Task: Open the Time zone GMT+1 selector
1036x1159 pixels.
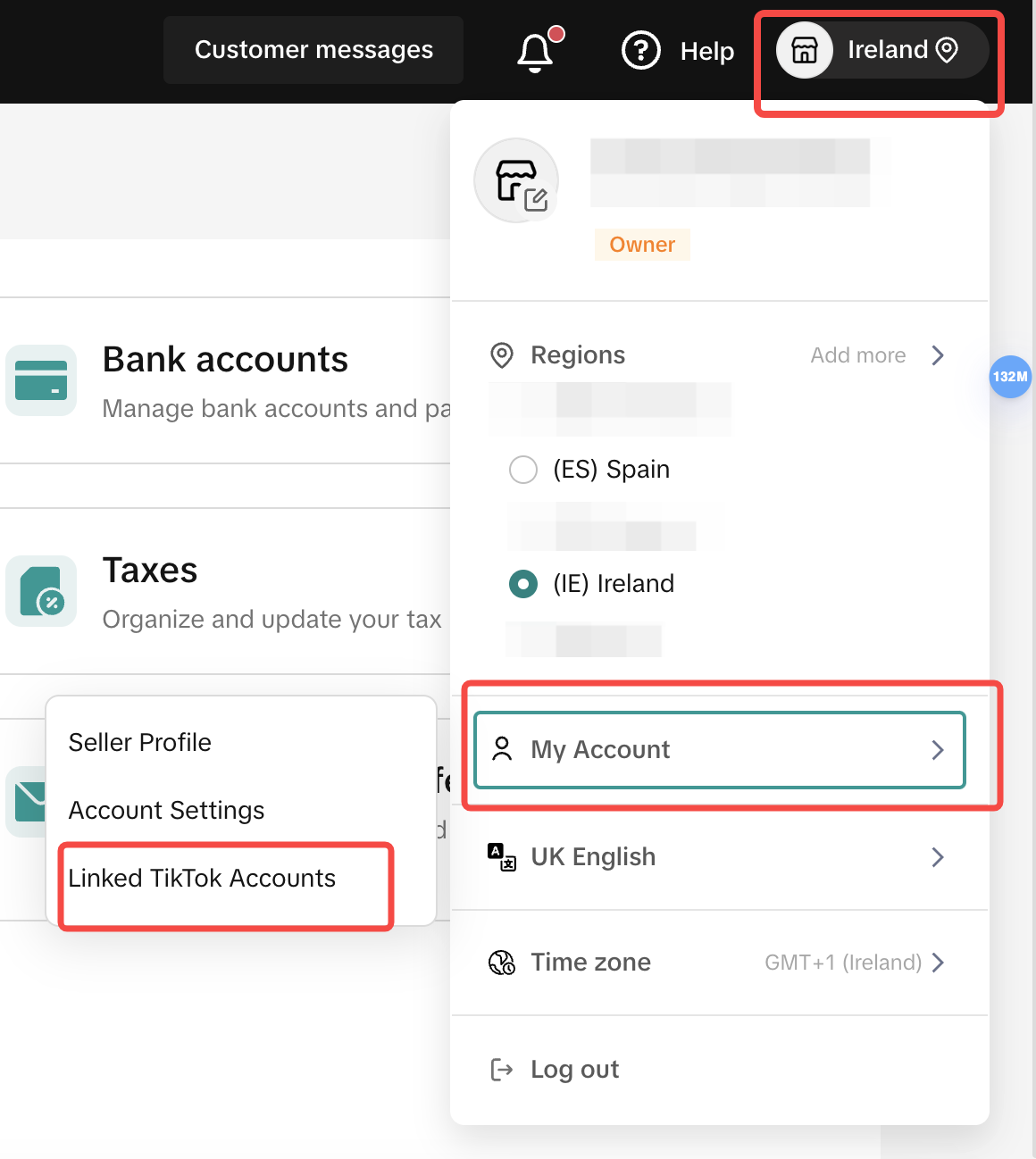Action: (853, 963)
